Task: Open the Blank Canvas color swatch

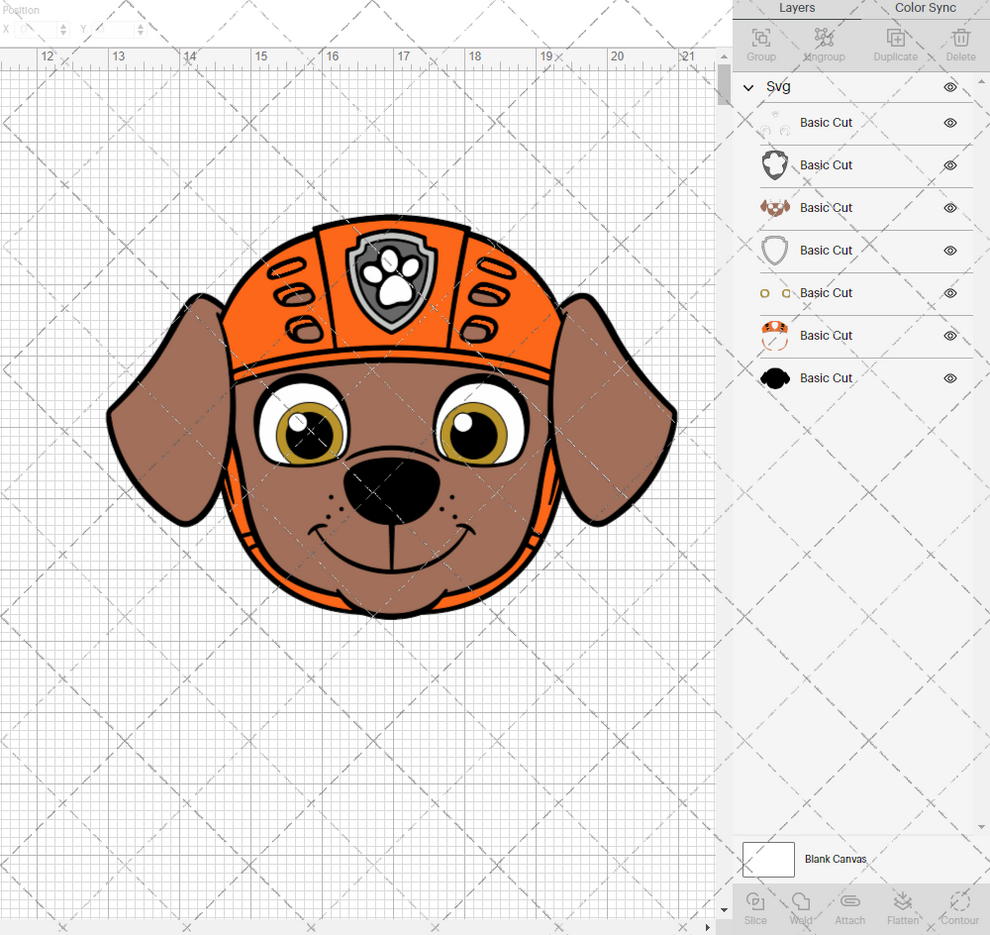Action: (768, 859)
